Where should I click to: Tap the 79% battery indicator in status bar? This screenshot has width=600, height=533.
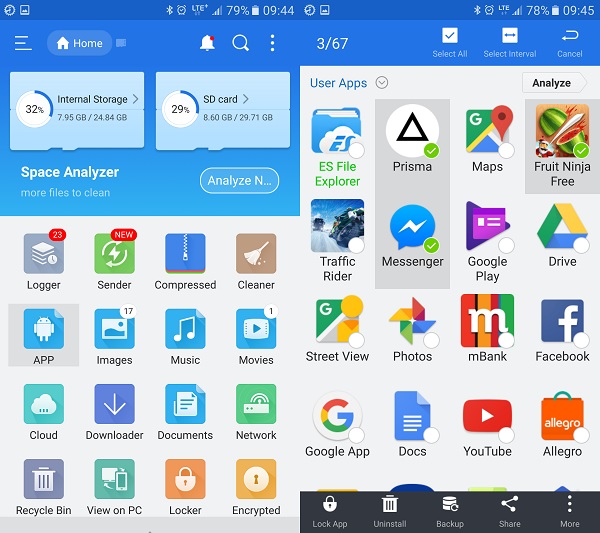pos(243,10)
